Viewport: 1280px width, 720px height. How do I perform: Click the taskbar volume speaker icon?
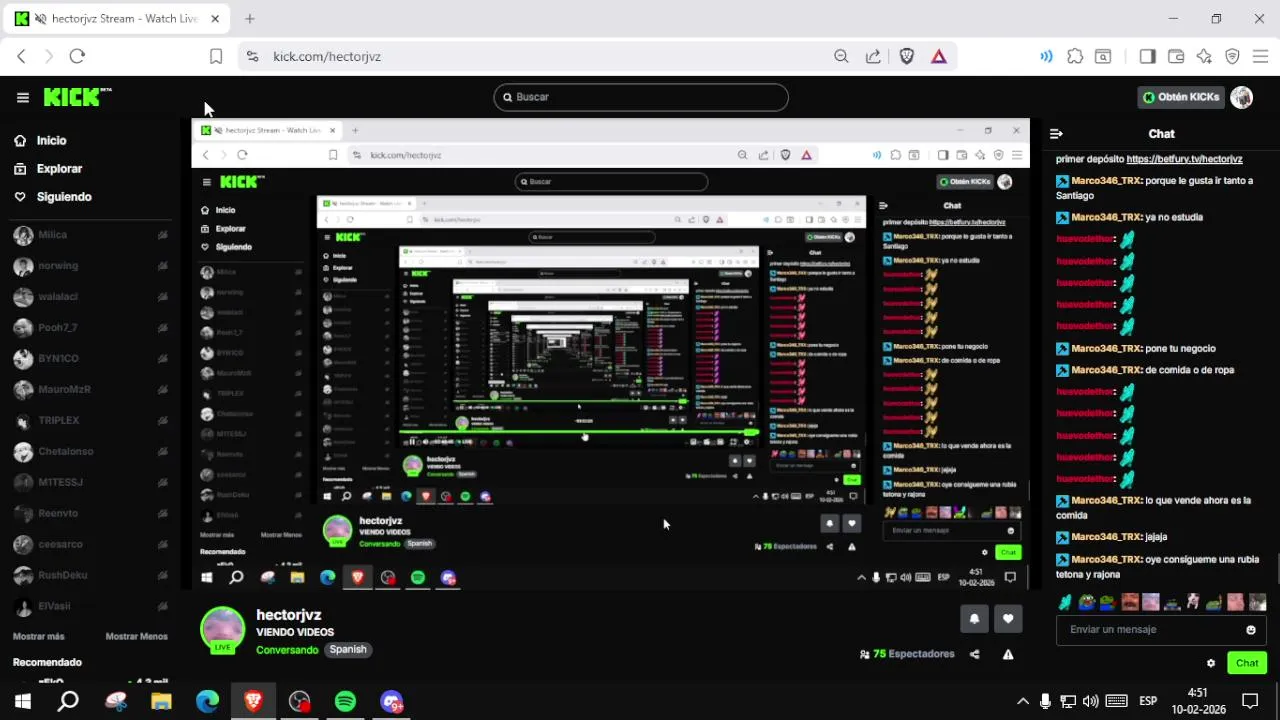[1090, 701]
